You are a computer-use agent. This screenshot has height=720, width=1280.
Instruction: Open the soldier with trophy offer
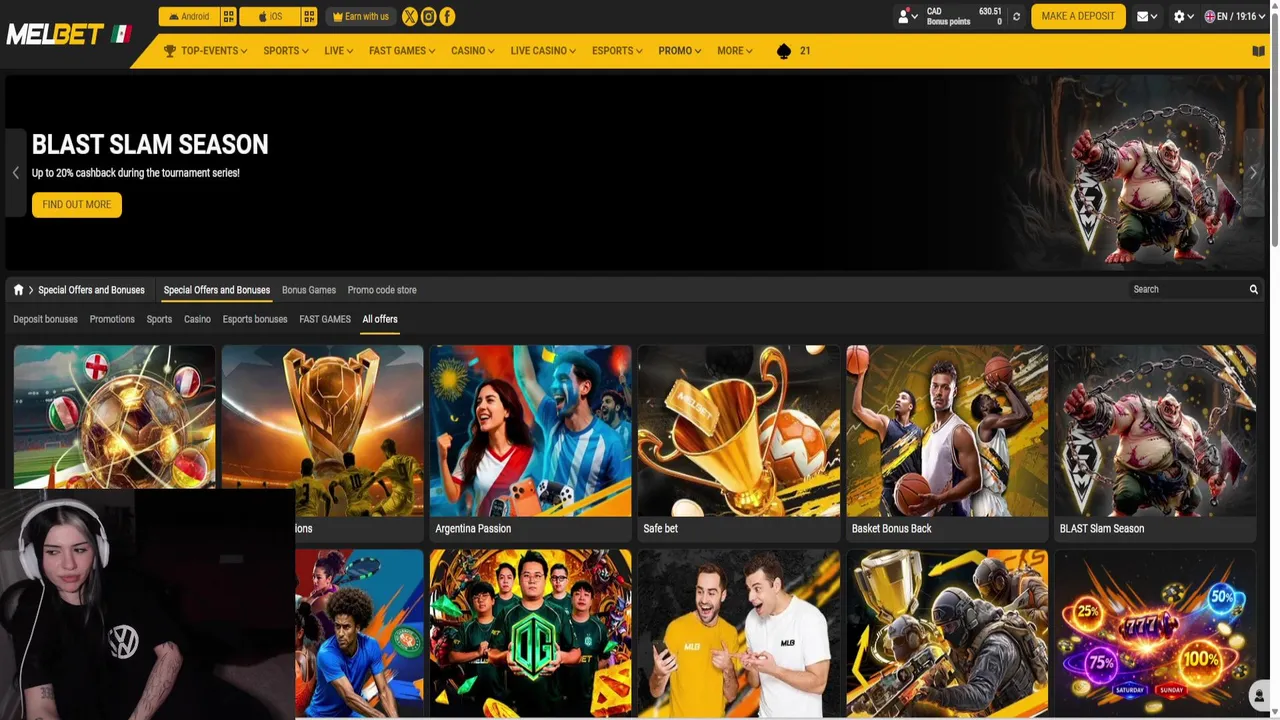click(947, 633)
